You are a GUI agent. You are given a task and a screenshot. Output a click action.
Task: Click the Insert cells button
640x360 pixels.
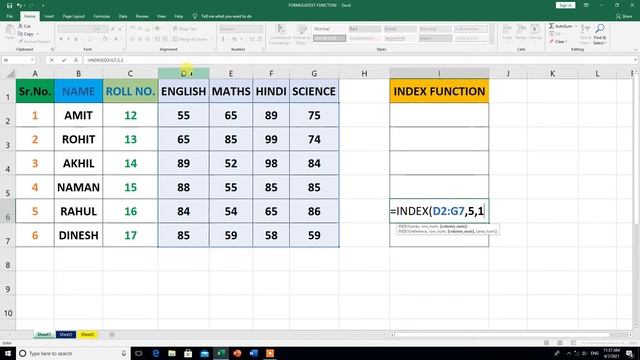tap(507, 32)
